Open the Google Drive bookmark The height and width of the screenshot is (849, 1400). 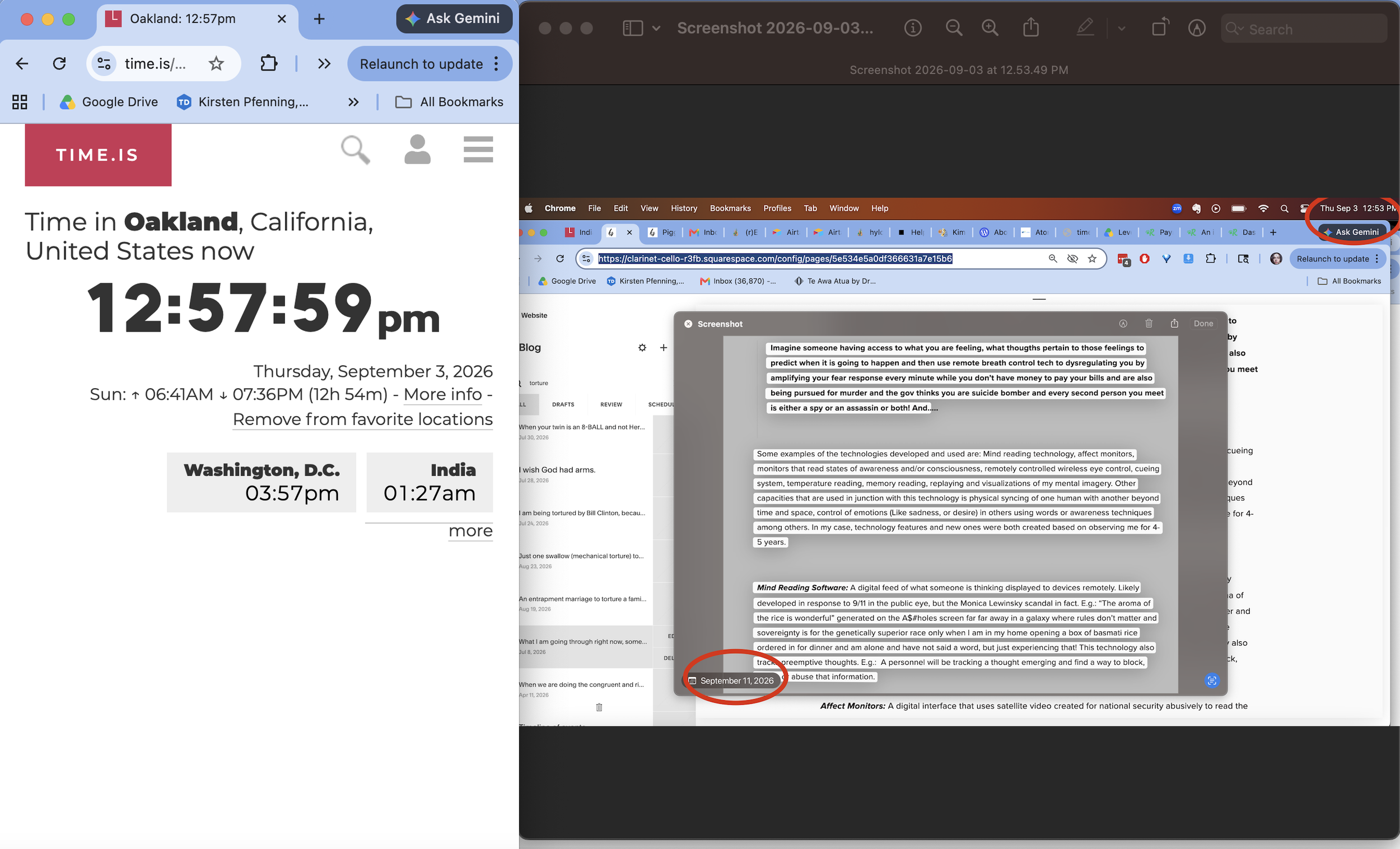pyautogui.click(x=109, y=102)
